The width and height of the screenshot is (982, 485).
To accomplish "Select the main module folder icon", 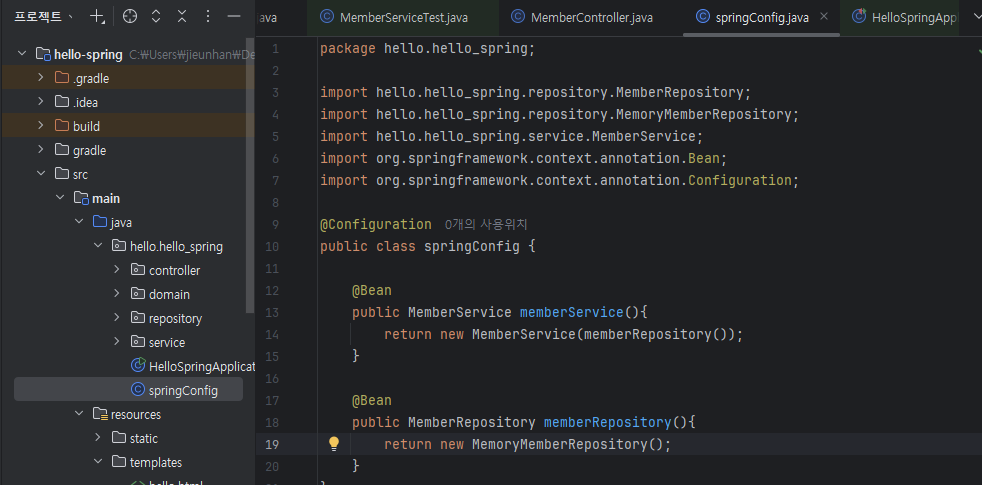I will 81,198.
